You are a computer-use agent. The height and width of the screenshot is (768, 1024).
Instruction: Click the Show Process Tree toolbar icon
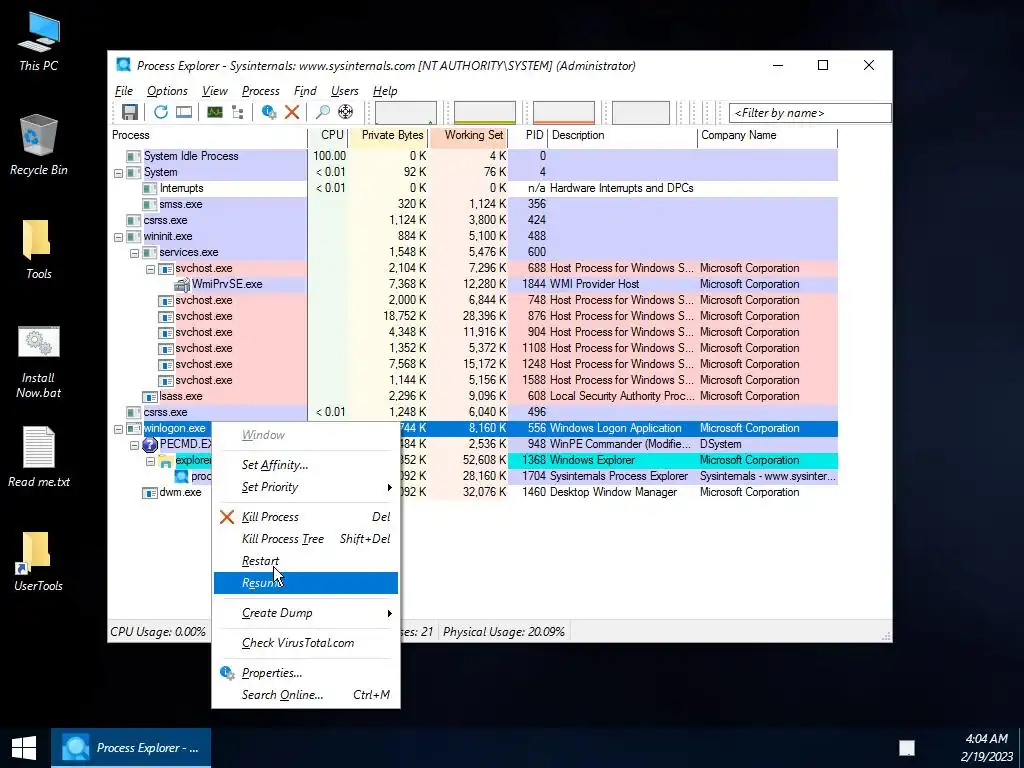click(x=238, y=112)
